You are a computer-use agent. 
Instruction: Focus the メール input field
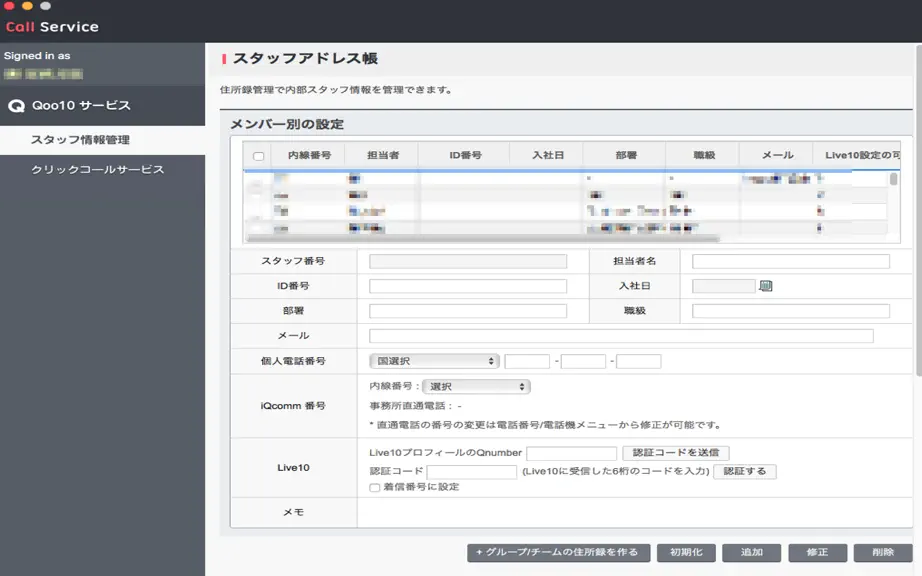click(x=622, y=336)
